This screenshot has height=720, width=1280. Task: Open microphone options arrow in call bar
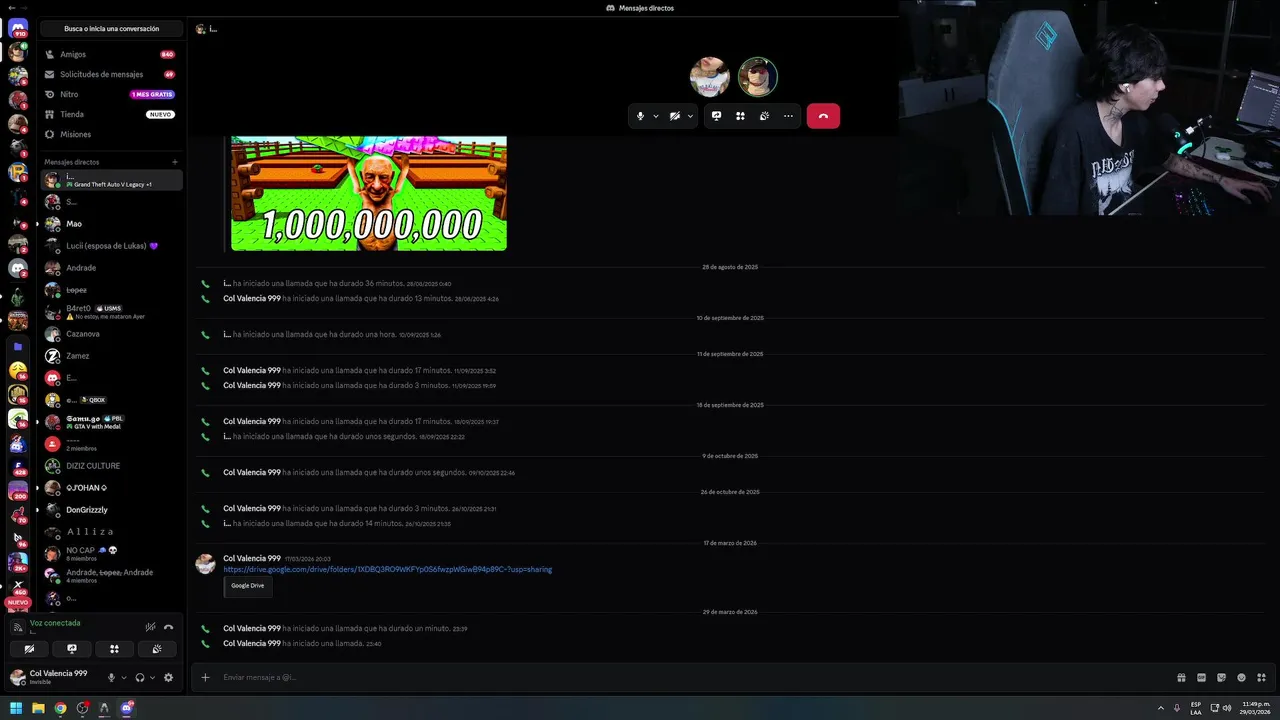coord(656,116)
